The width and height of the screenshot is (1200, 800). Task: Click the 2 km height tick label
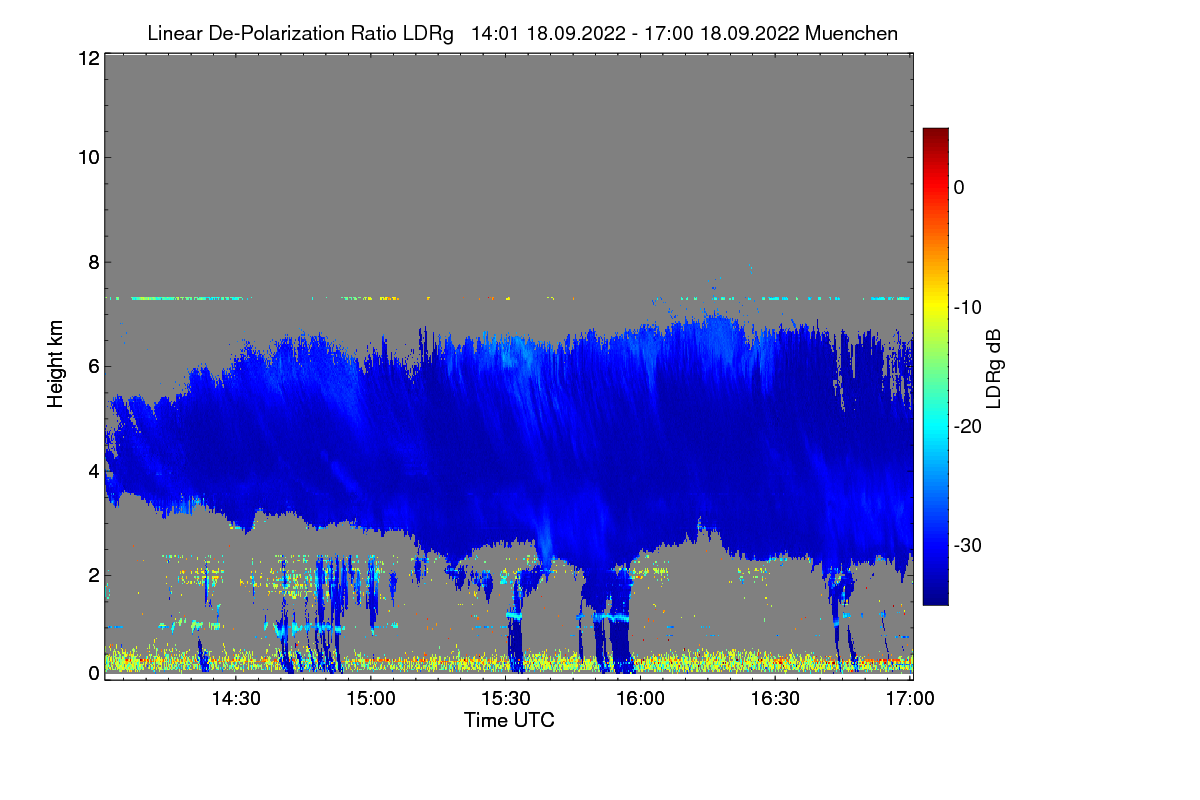click(93, 575)
